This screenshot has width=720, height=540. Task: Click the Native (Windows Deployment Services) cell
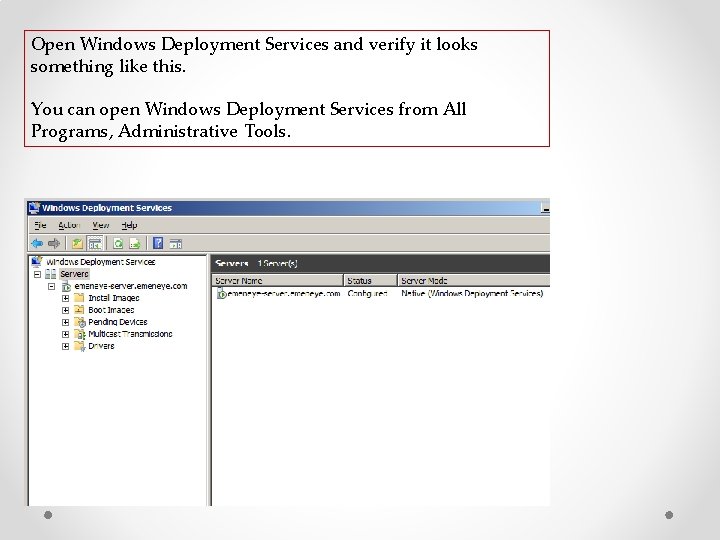(472, 293)
